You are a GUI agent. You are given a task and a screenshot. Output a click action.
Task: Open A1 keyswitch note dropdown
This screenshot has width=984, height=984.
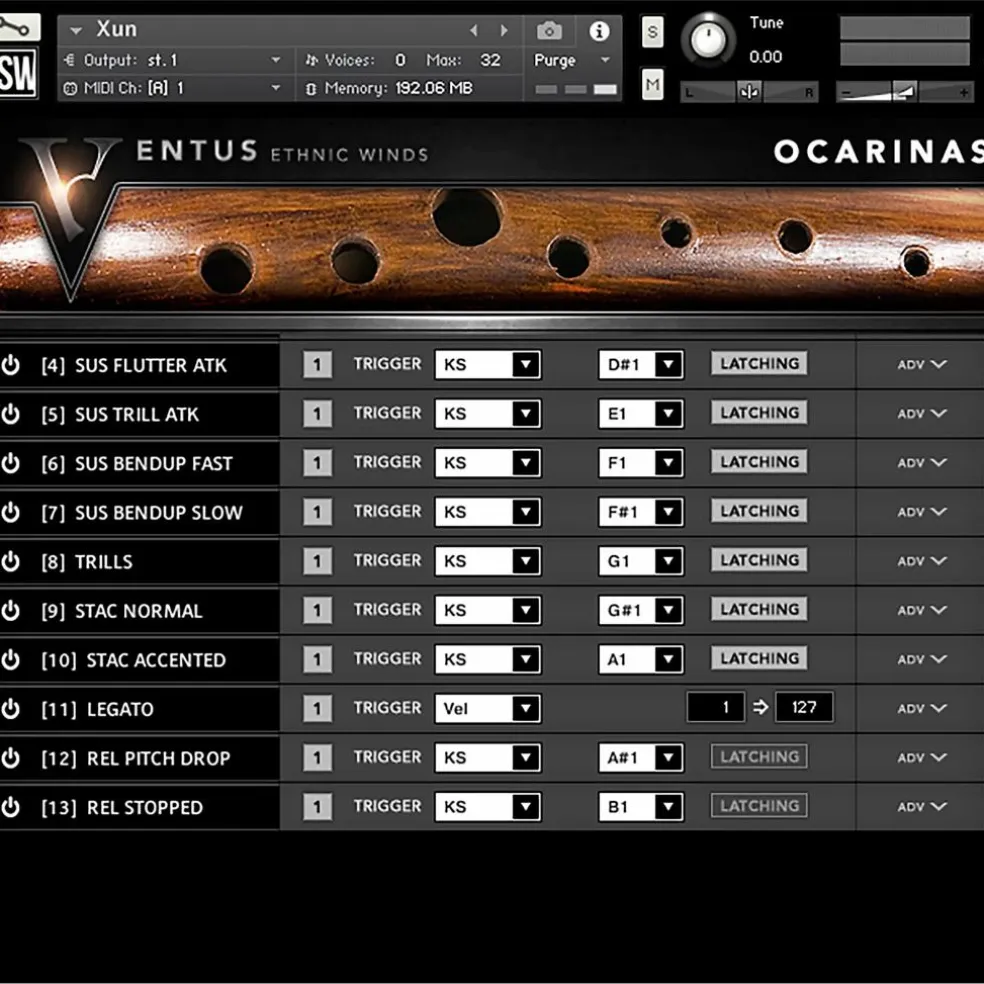tap(641, 659)
